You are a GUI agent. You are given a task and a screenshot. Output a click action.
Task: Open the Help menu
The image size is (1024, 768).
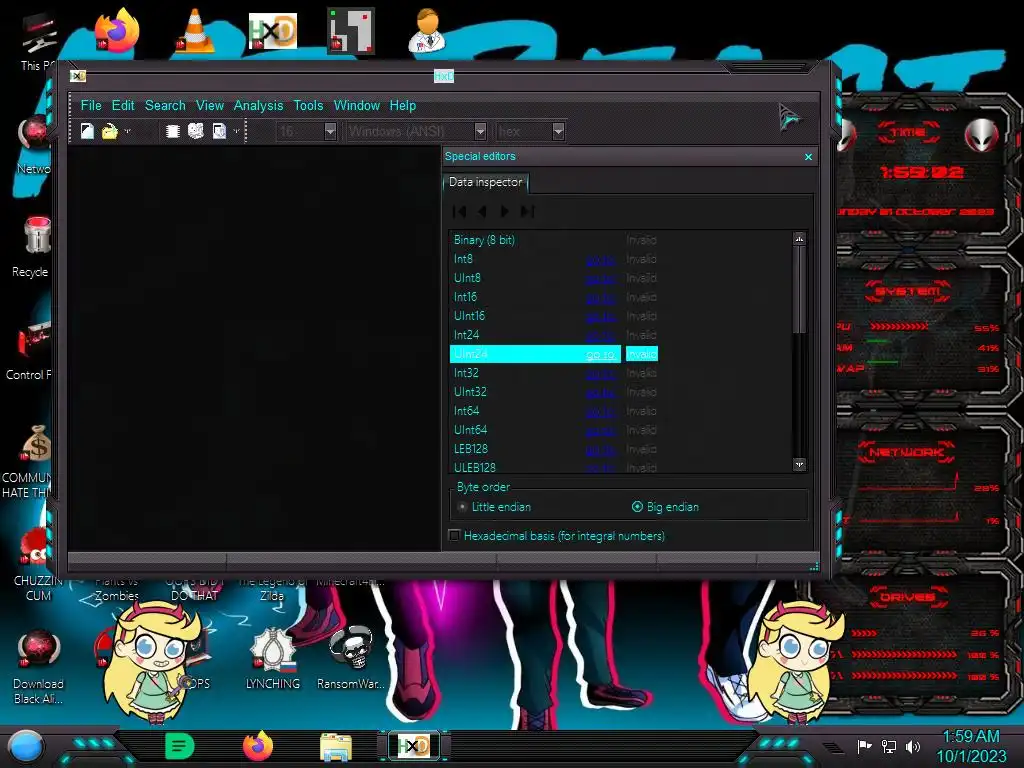point(402,106)
